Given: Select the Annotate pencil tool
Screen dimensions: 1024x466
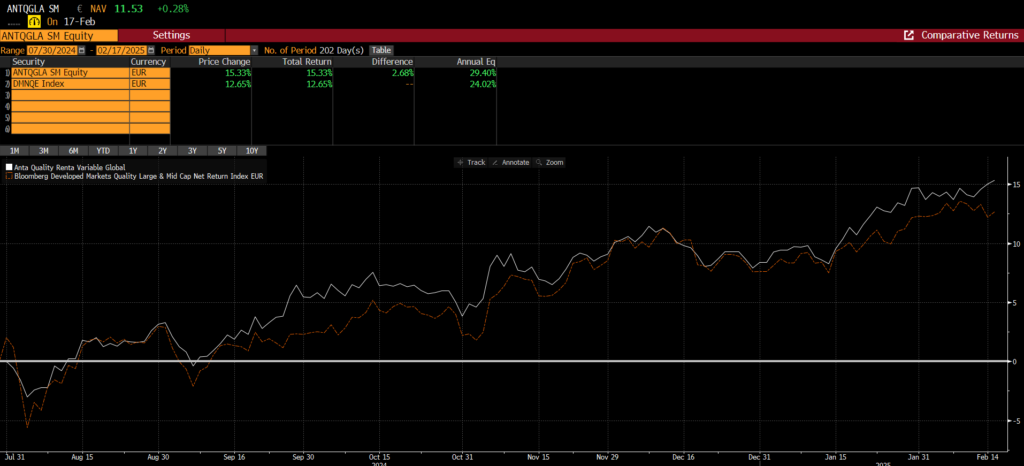Looking at the screenshot, I should [x=512, y=161].
